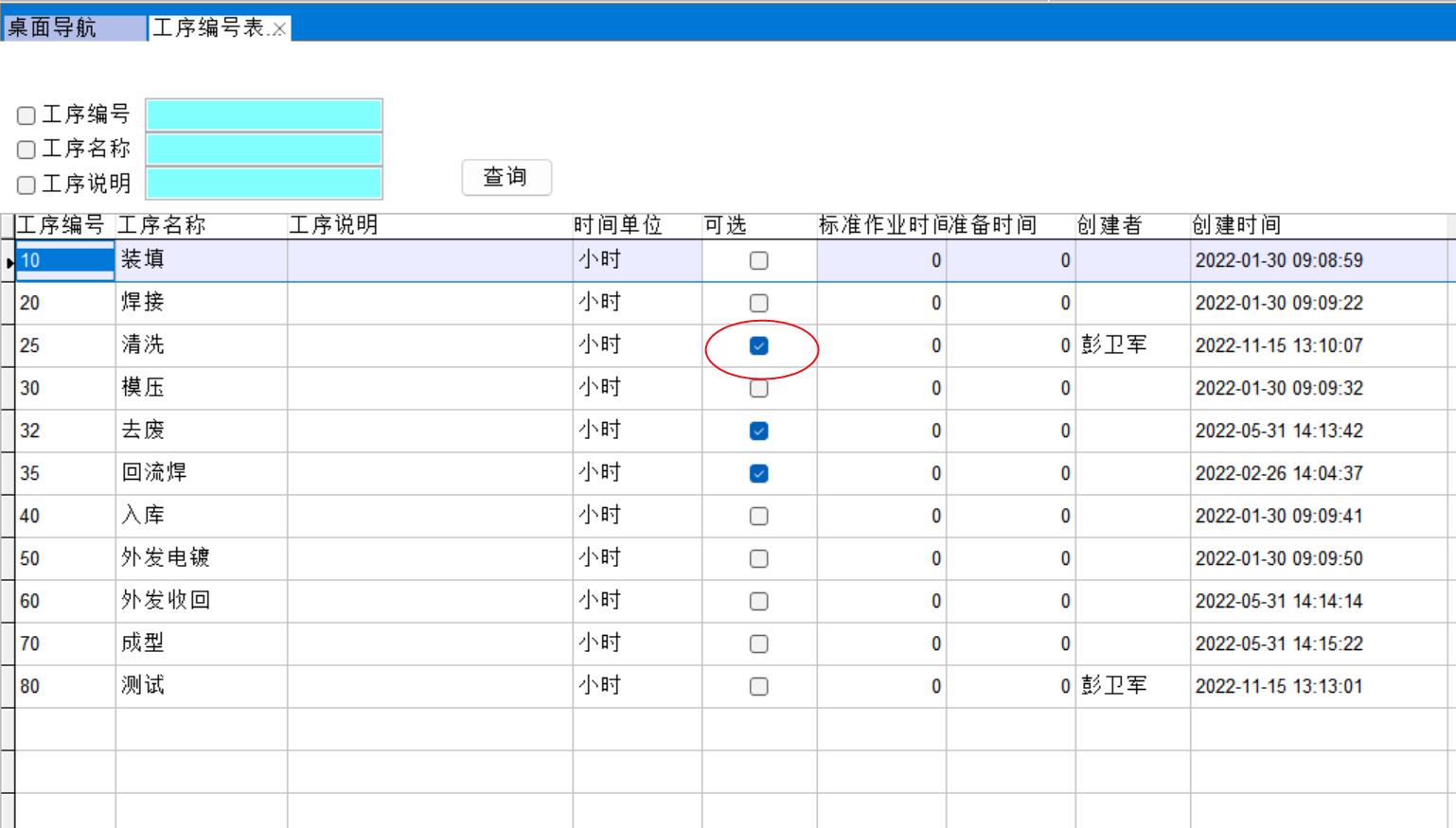Enable the 工序说明 filter checkbox
This screenshot has height=828, width=1456.
click(x=27, y=185)
